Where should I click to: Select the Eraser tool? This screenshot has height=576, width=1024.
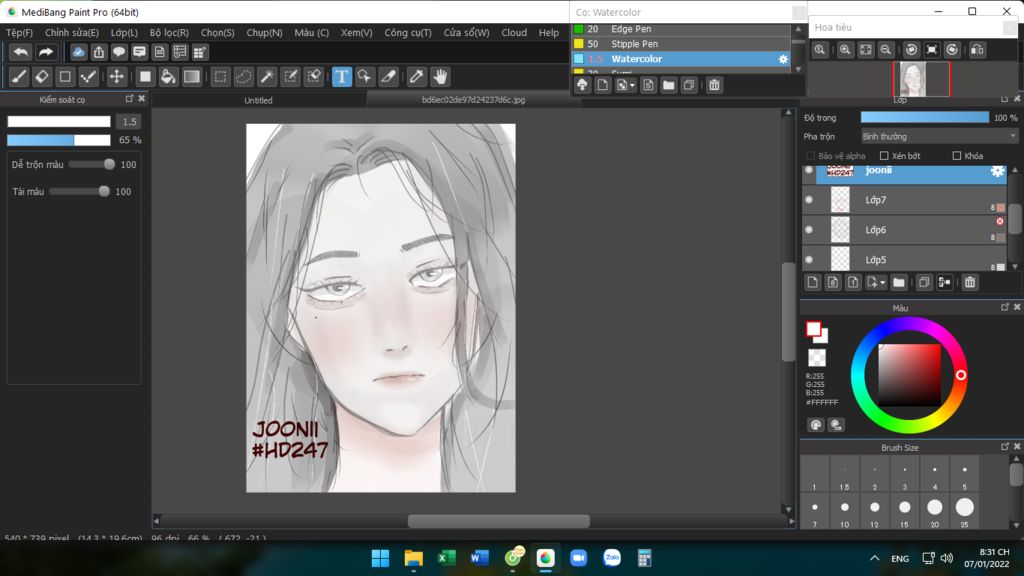[42, 77]
